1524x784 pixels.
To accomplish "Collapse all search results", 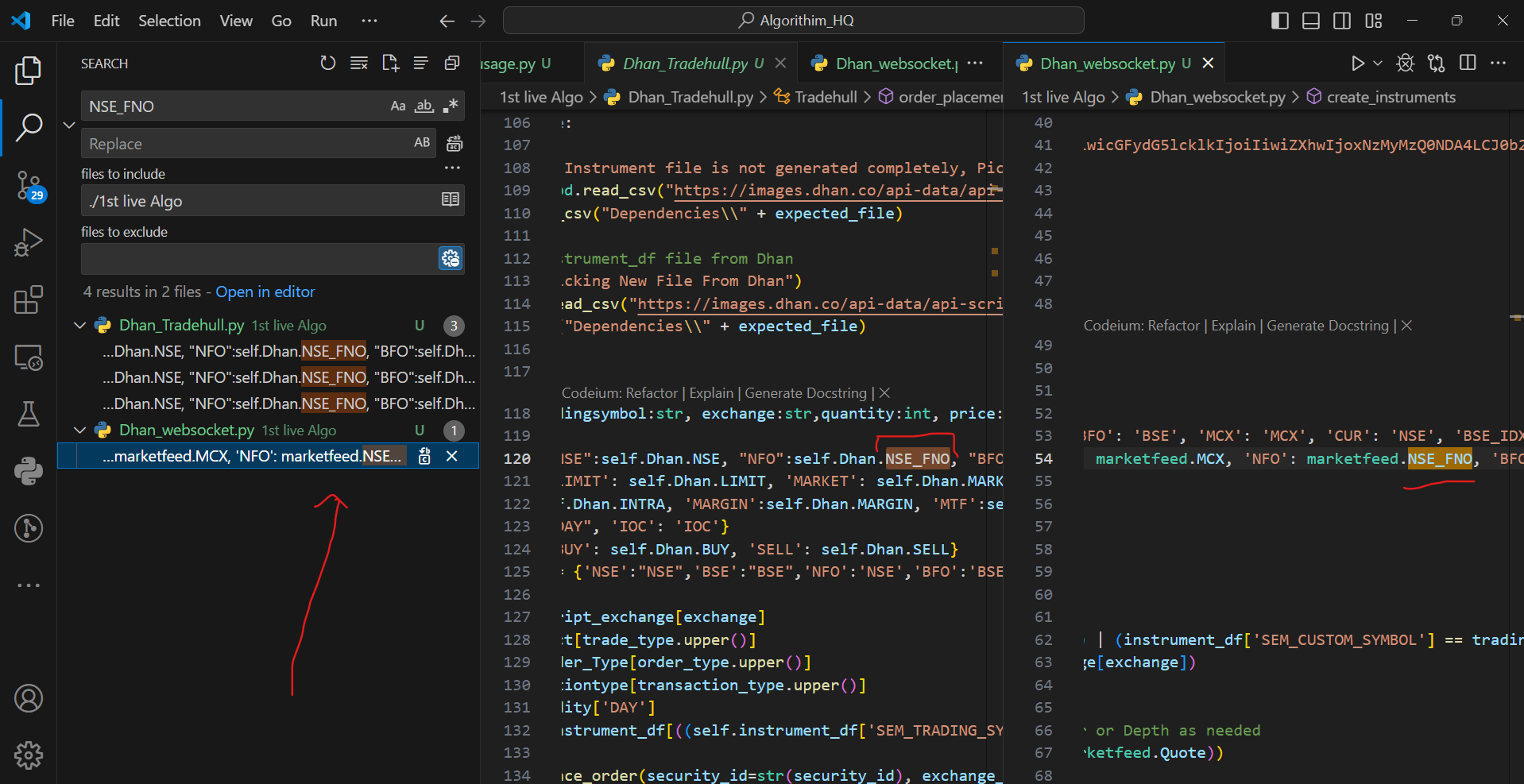I will click(x=452, y=63).
